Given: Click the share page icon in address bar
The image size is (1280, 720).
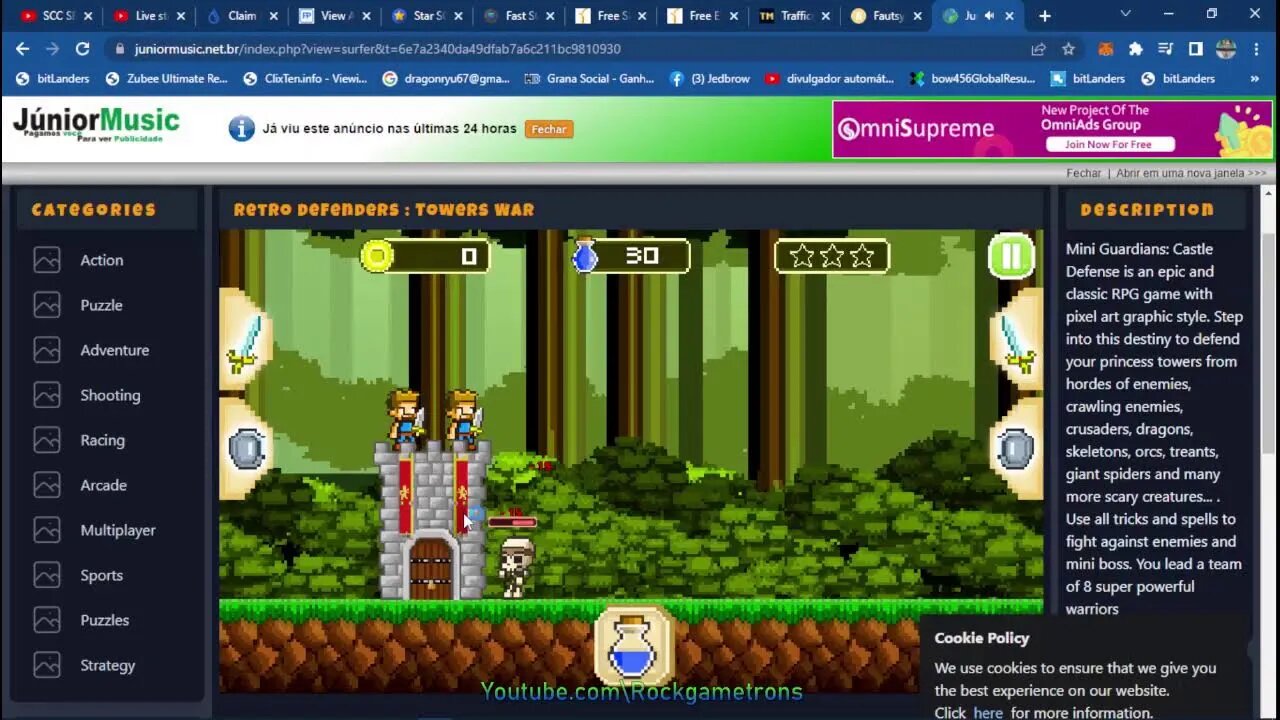Looking at the screenshot, I should tap(1039, 48).
